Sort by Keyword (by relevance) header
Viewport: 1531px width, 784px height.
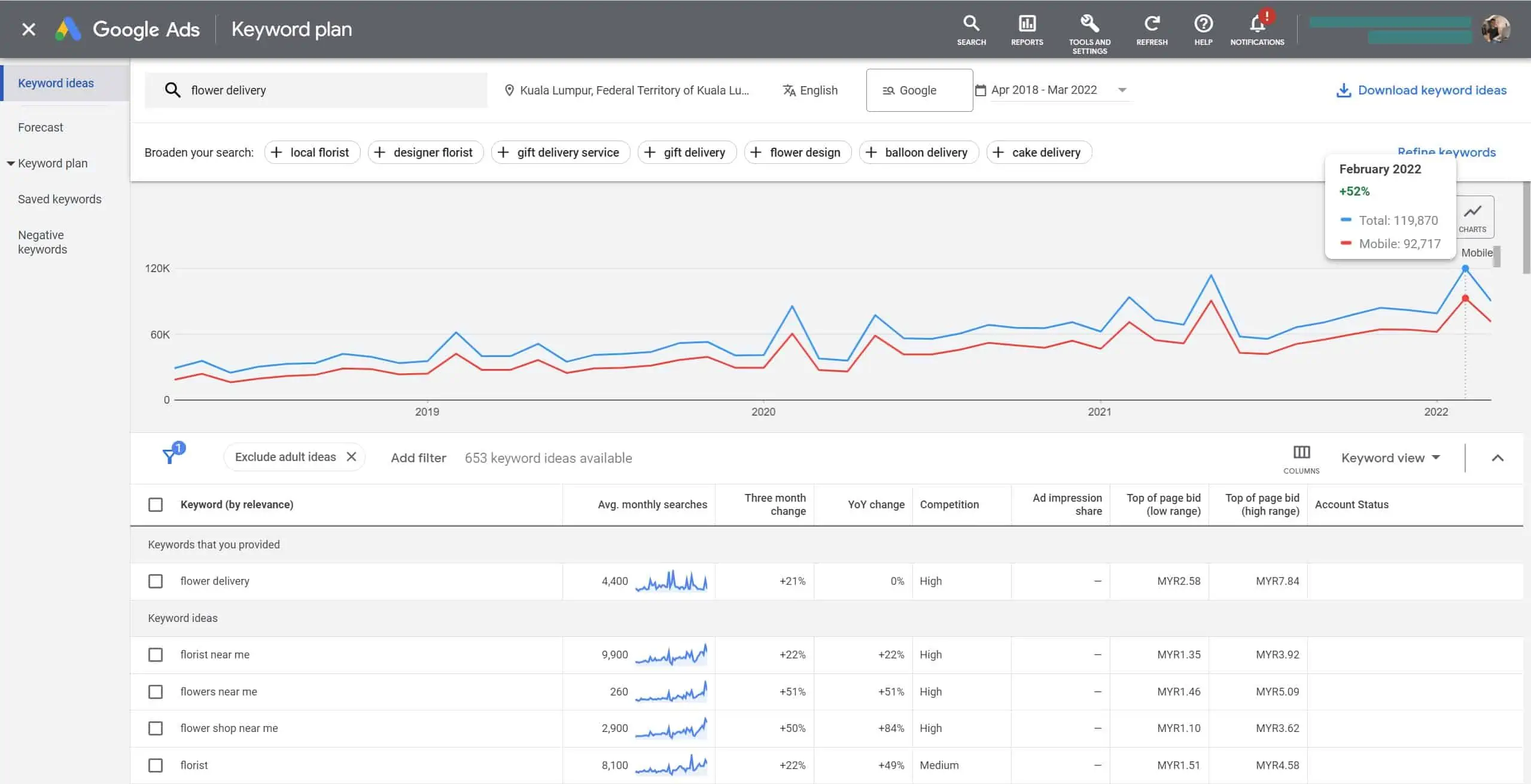(x=237, y=505)
